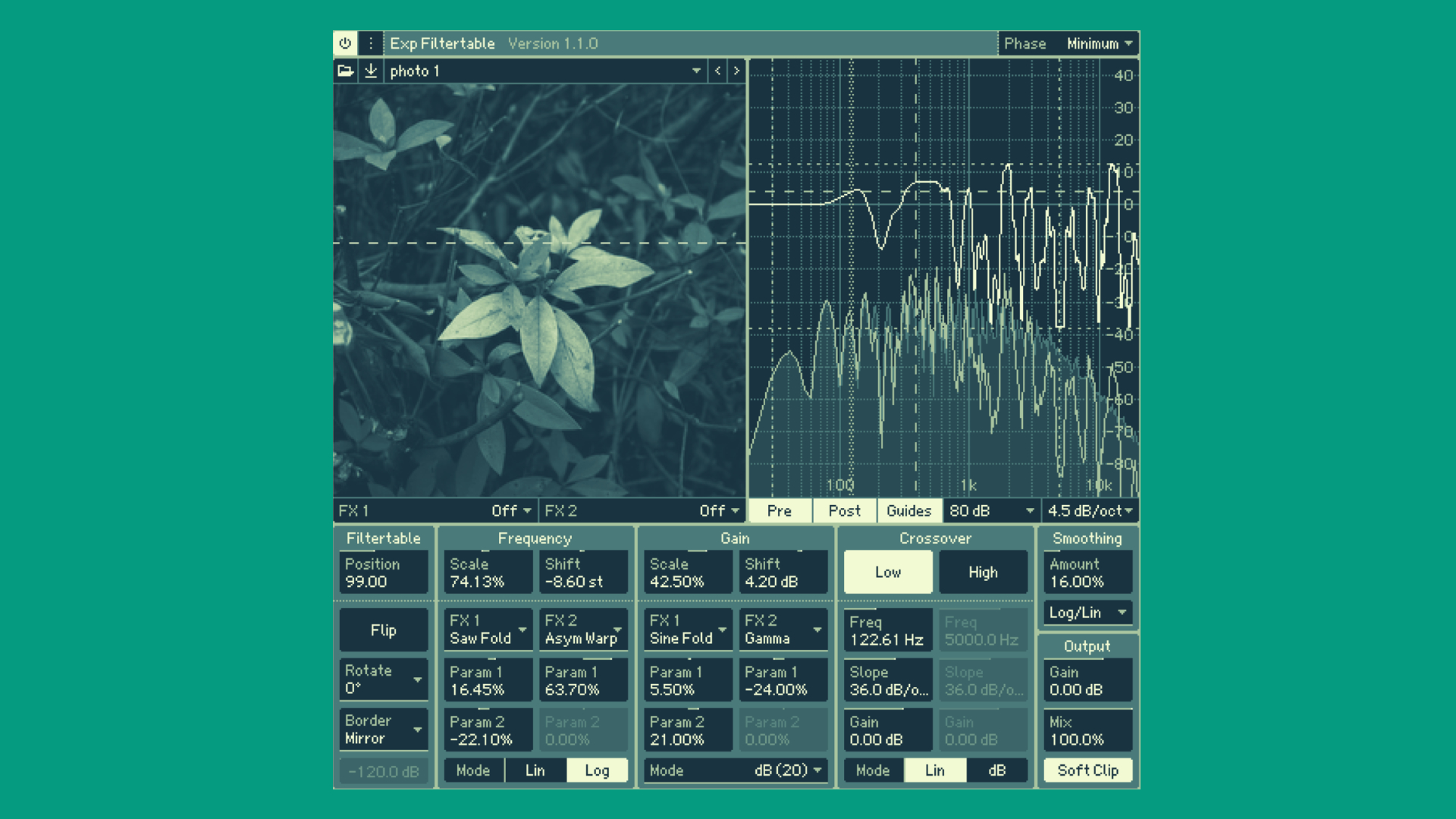
Task: Toggle the Soft Clip button
Action: 1087,770
